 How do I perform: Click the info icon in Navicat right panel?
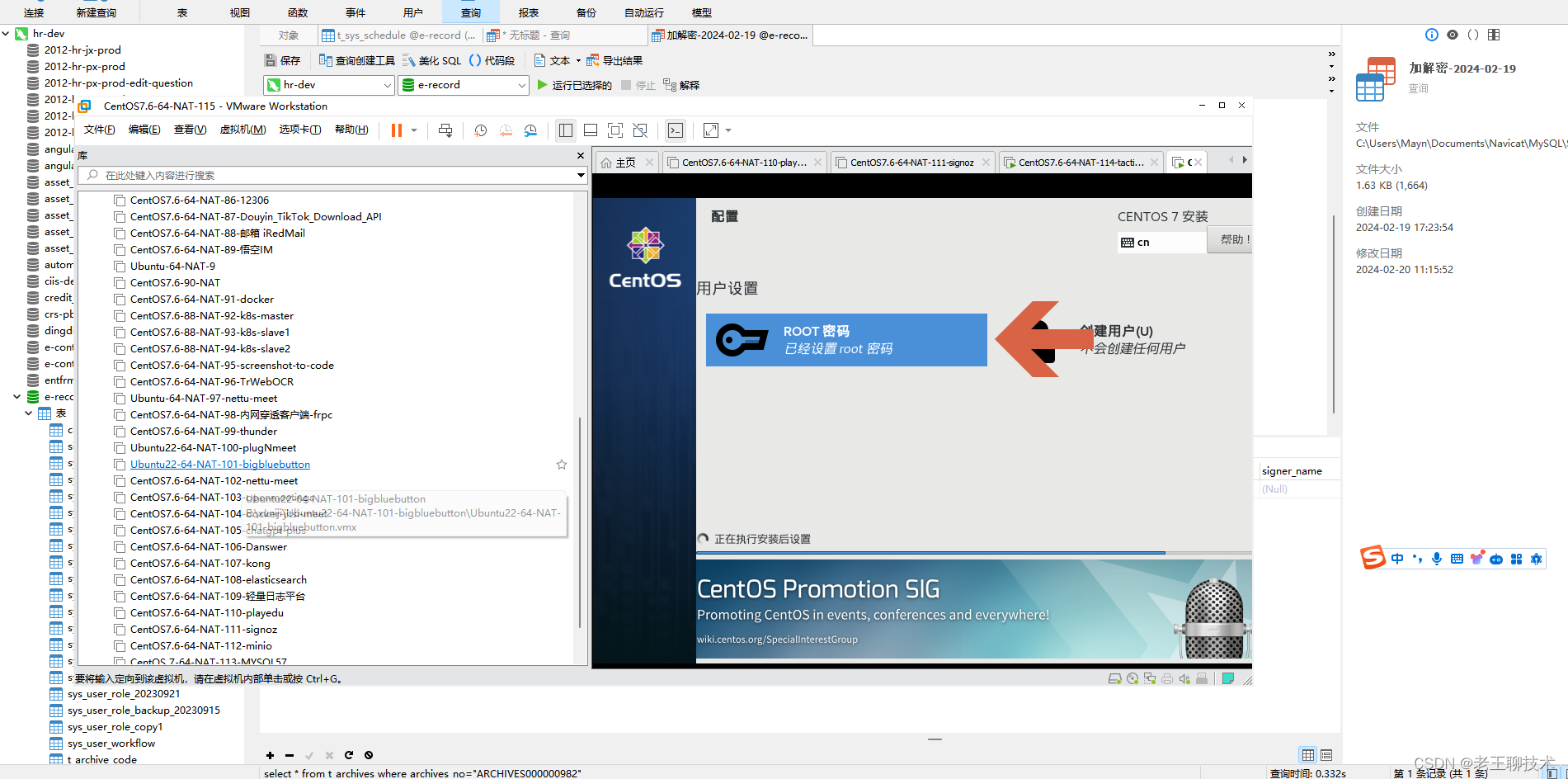point(1432,35)
